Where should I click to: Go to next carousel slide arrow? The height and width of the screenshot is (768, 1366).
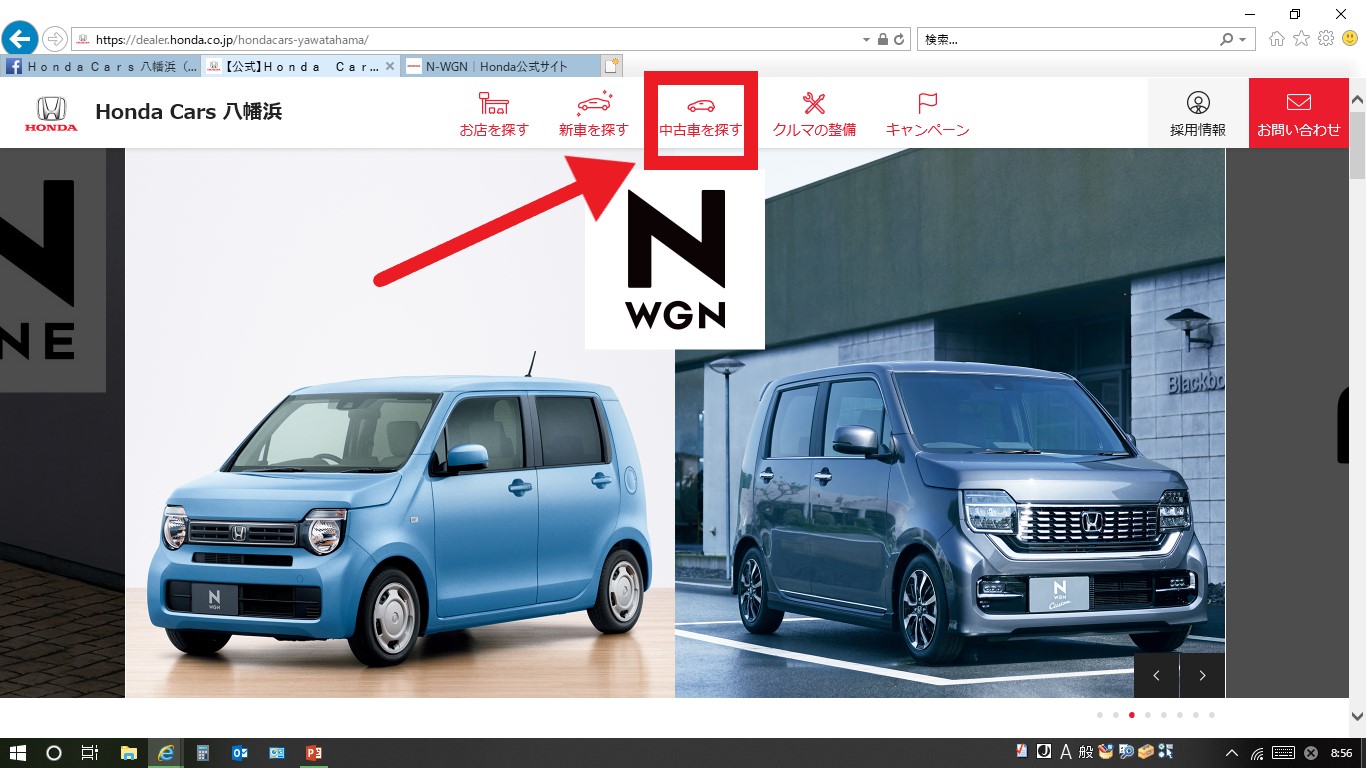coord(1202,675)
